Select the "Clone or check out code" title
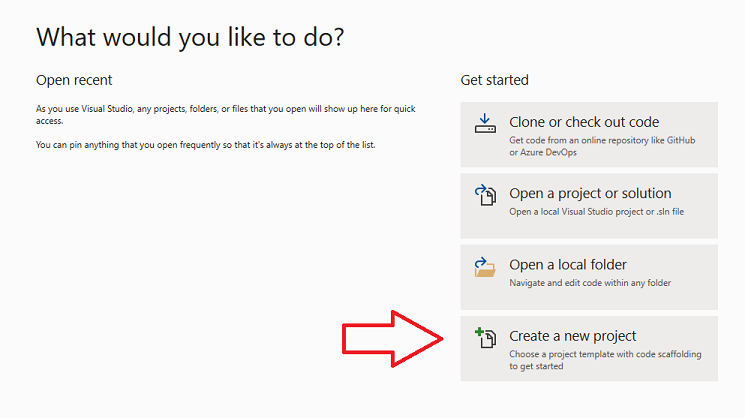Image resolution: width=745 pixels, height=418 pixels. (x=584, y=122)
